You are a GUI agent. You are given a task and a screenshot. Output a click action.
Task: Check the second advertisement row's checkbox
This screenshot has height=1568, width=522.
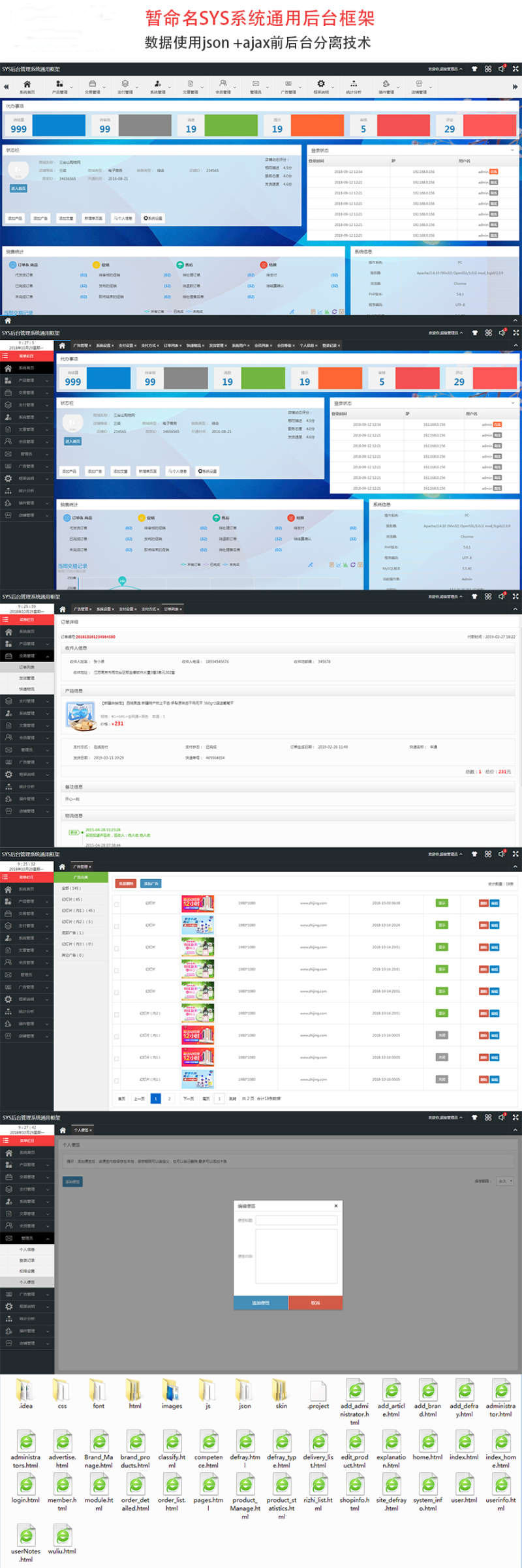(117, 926)
